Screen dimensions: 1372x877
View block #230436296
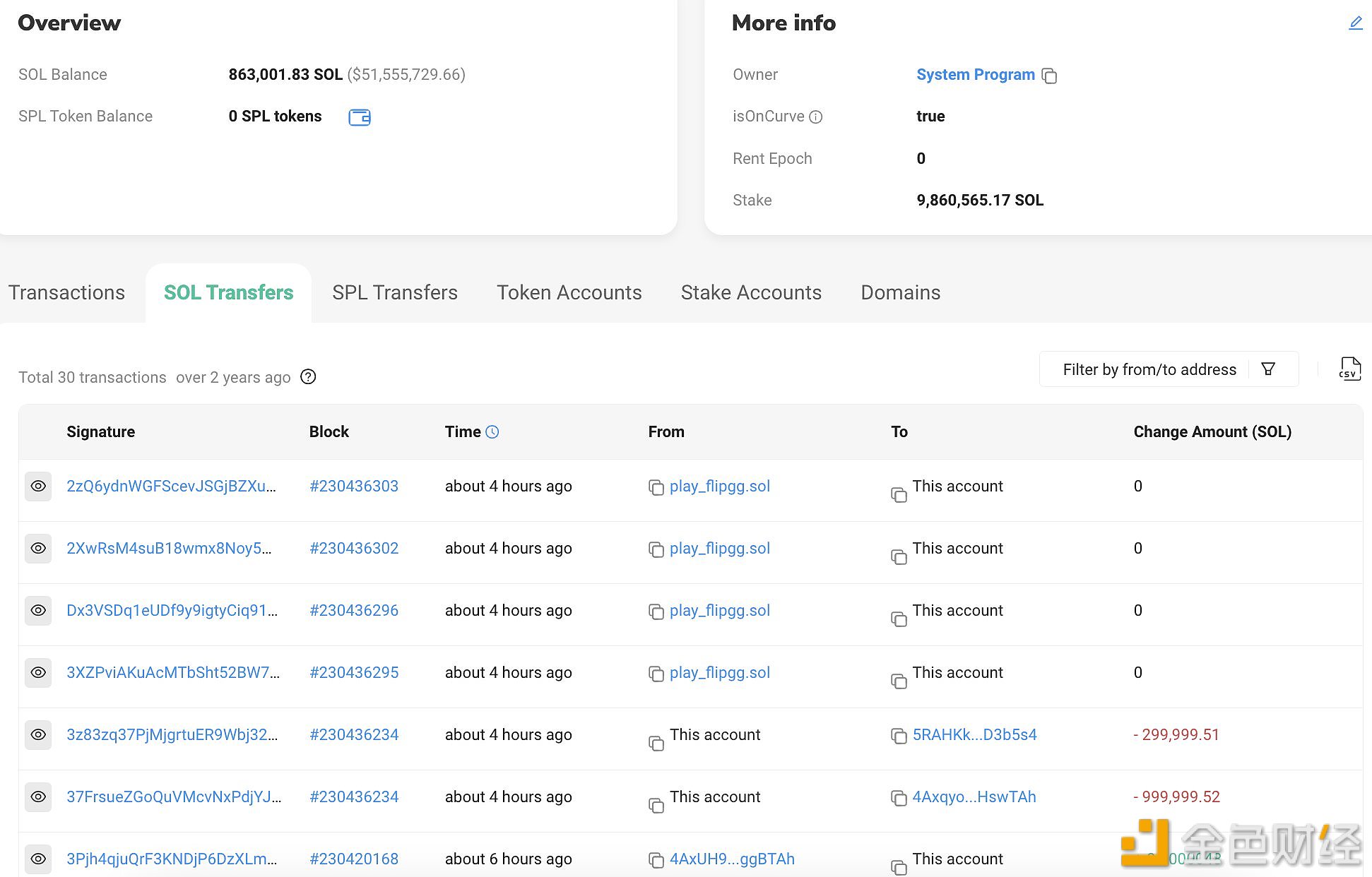click(354, 611)
